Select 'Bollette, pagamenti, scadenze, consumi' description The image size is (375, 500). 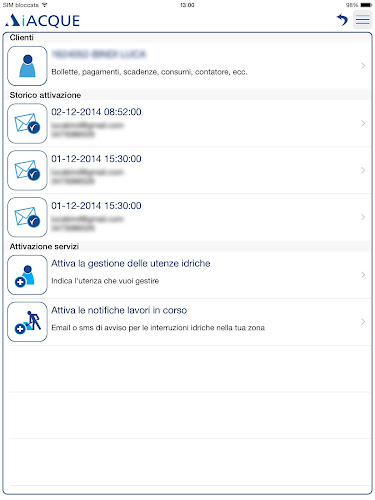tap(149, 72)
